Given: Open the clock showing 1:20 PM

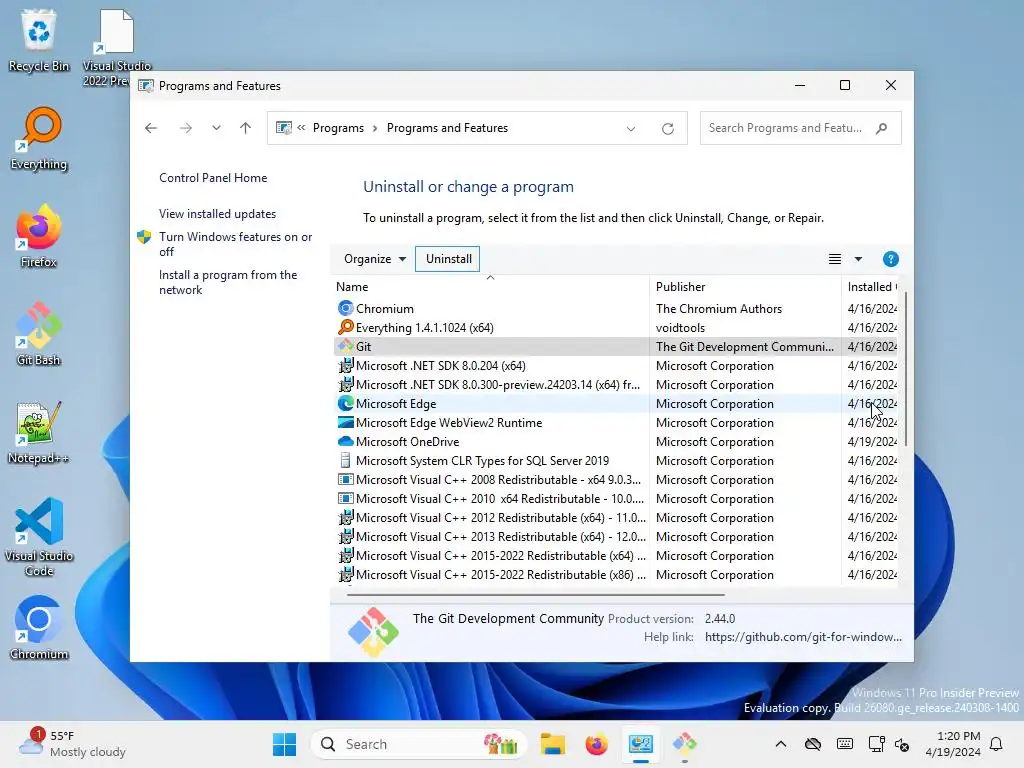Looking at the screenshot, I should pos(953,744).
